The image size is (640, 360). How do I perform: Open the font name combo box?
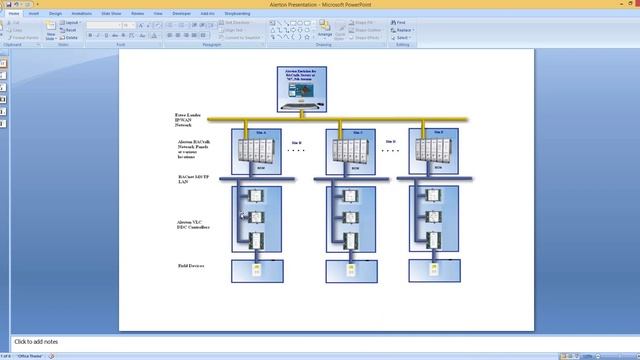[104, 25]
